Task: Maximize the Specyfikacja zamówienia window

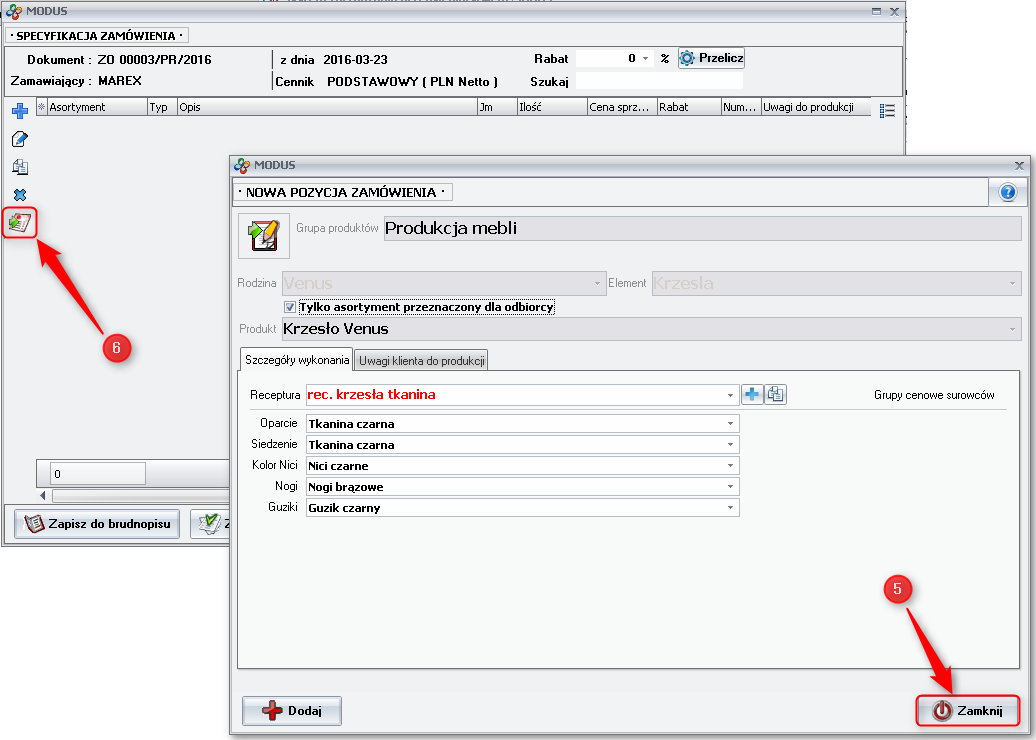Action: coord(876,11)
